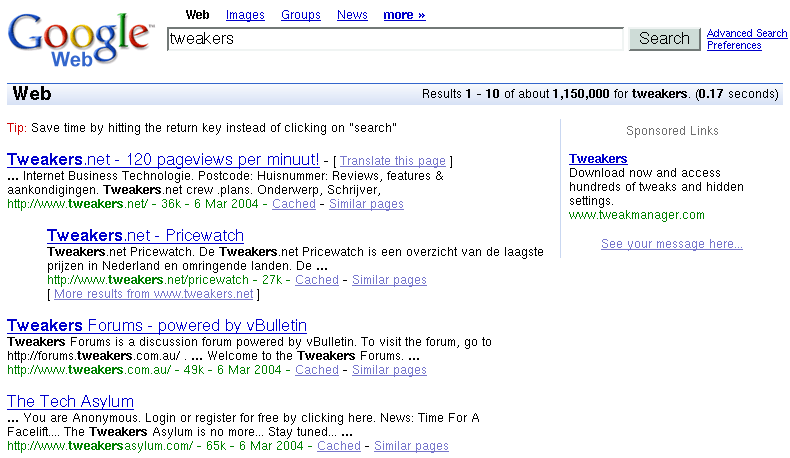This screenshot has height=458, width=790.
Task: Open Cached copy of tweakers.net result
Action: (x=294, y=204)
